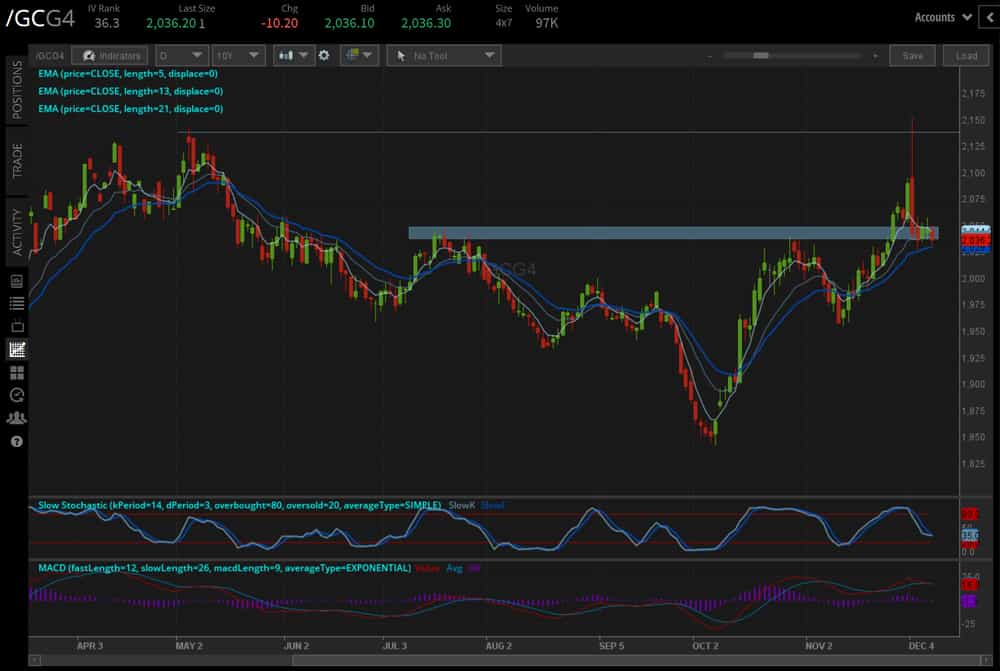1000x671 pixels.
Task: Open the community people icon
Action: pyautogui.click(x=17, y=418)
